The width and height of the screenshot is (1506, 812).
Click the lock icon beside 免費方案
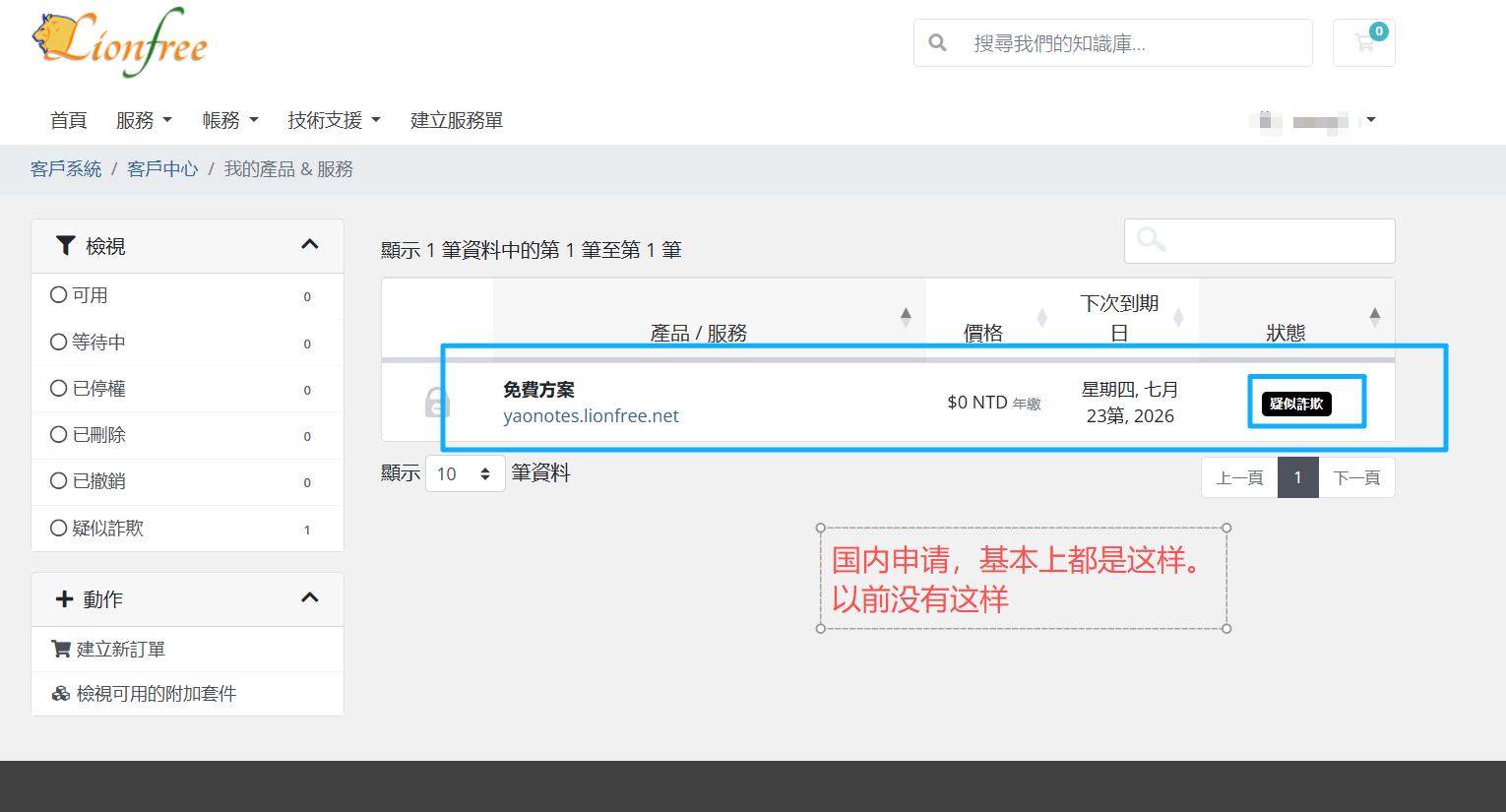(x=437, y=403)
